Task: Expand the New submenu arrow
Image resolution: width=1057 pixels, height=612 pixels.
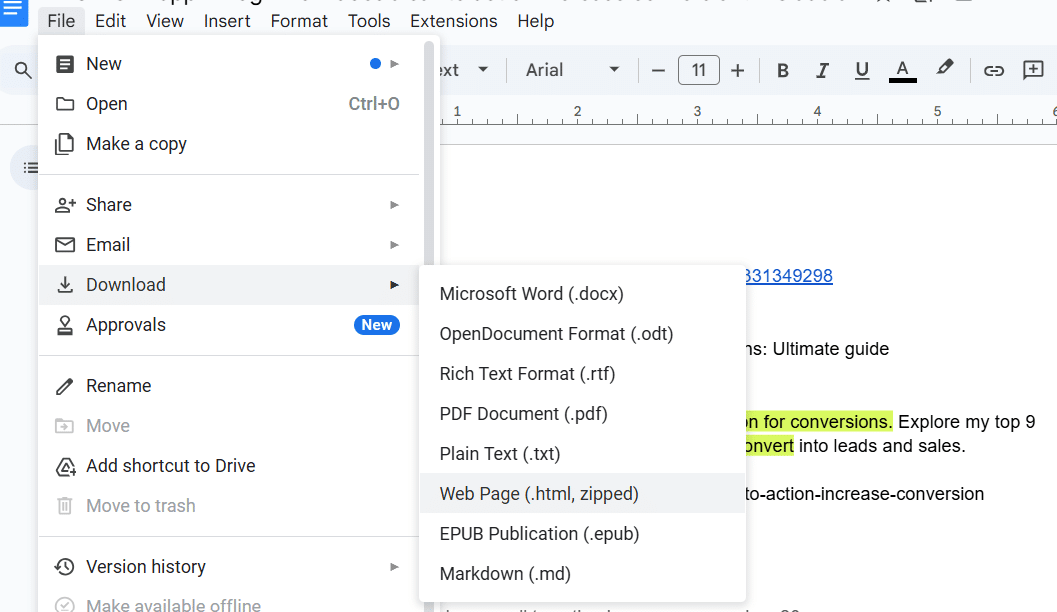Action: [394, 64]
